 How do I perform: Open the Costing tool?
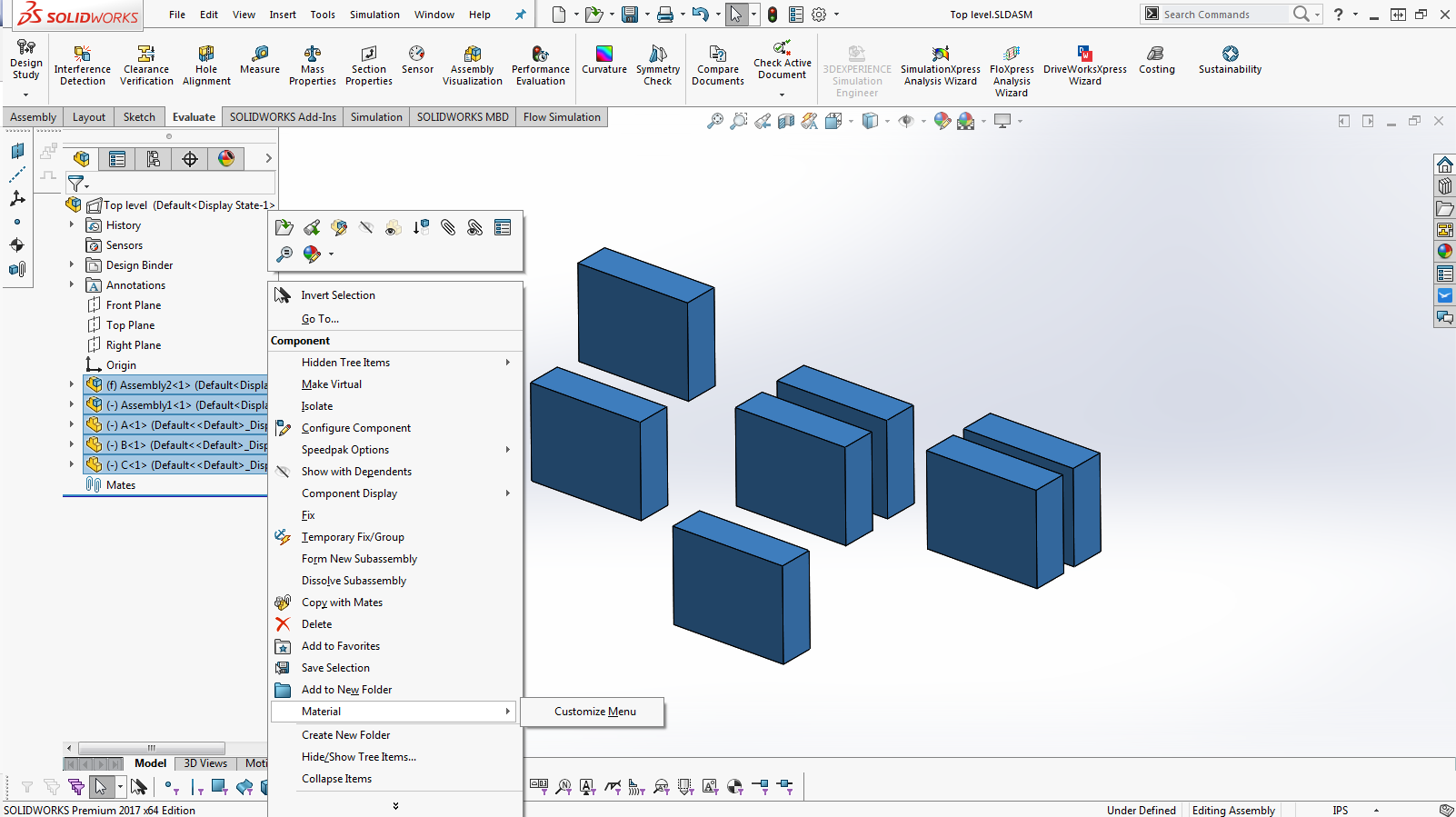pos(1156,60)
